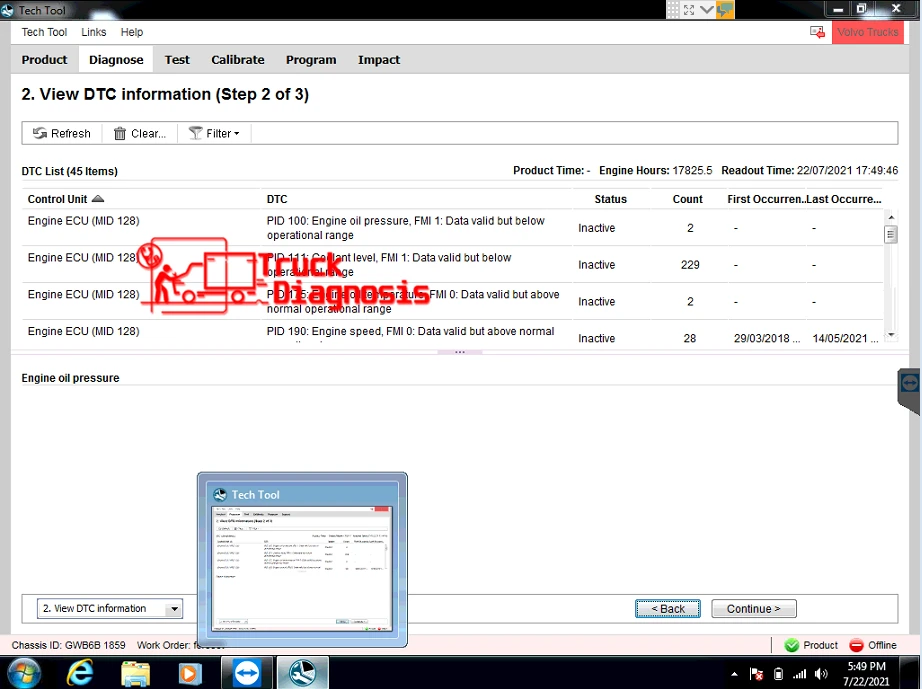The width and height of the screenshot is (922, 689).
Task: Click the < Back button
Action: [667, 608]
